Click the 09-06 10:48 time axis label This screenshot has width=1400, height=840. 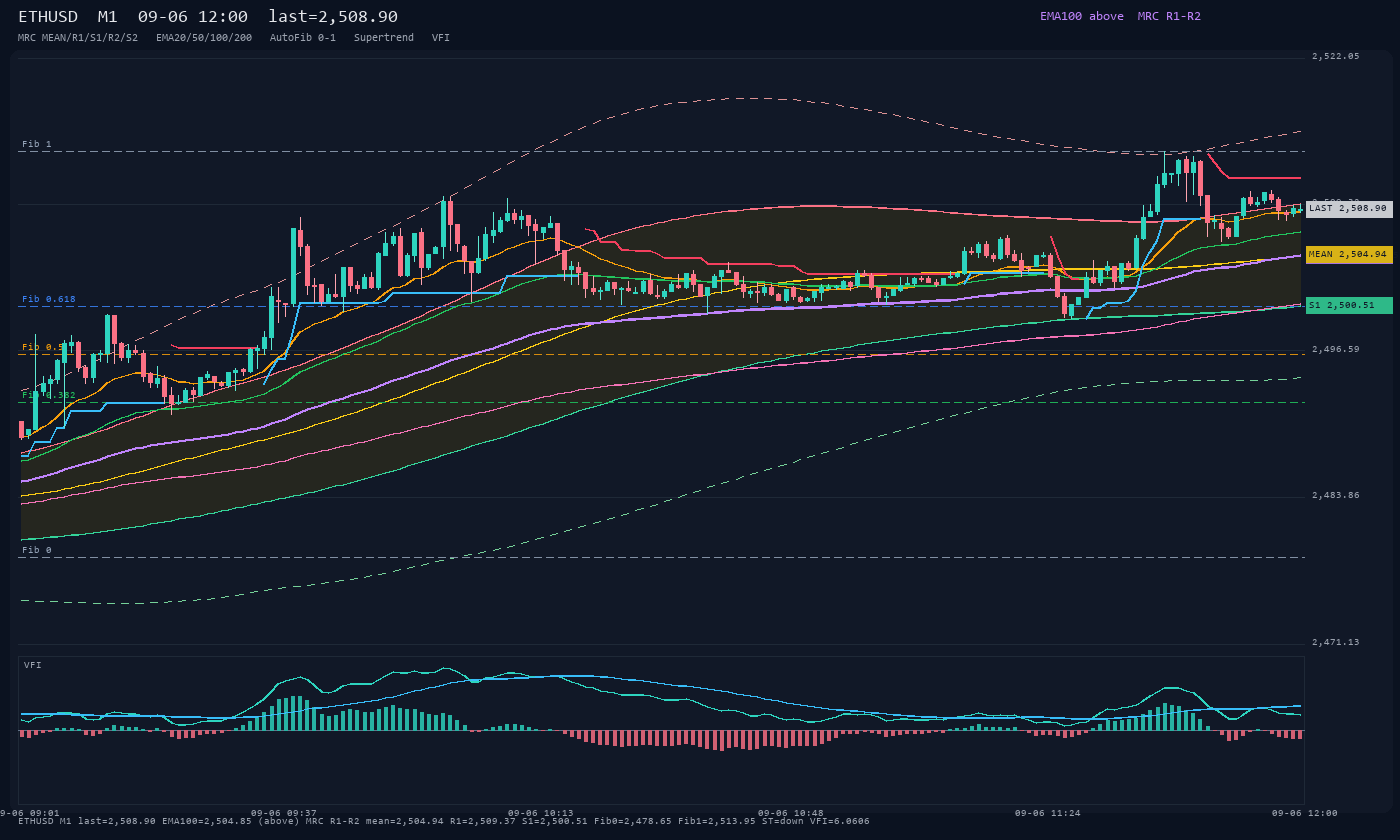click(x=791, y=813)
